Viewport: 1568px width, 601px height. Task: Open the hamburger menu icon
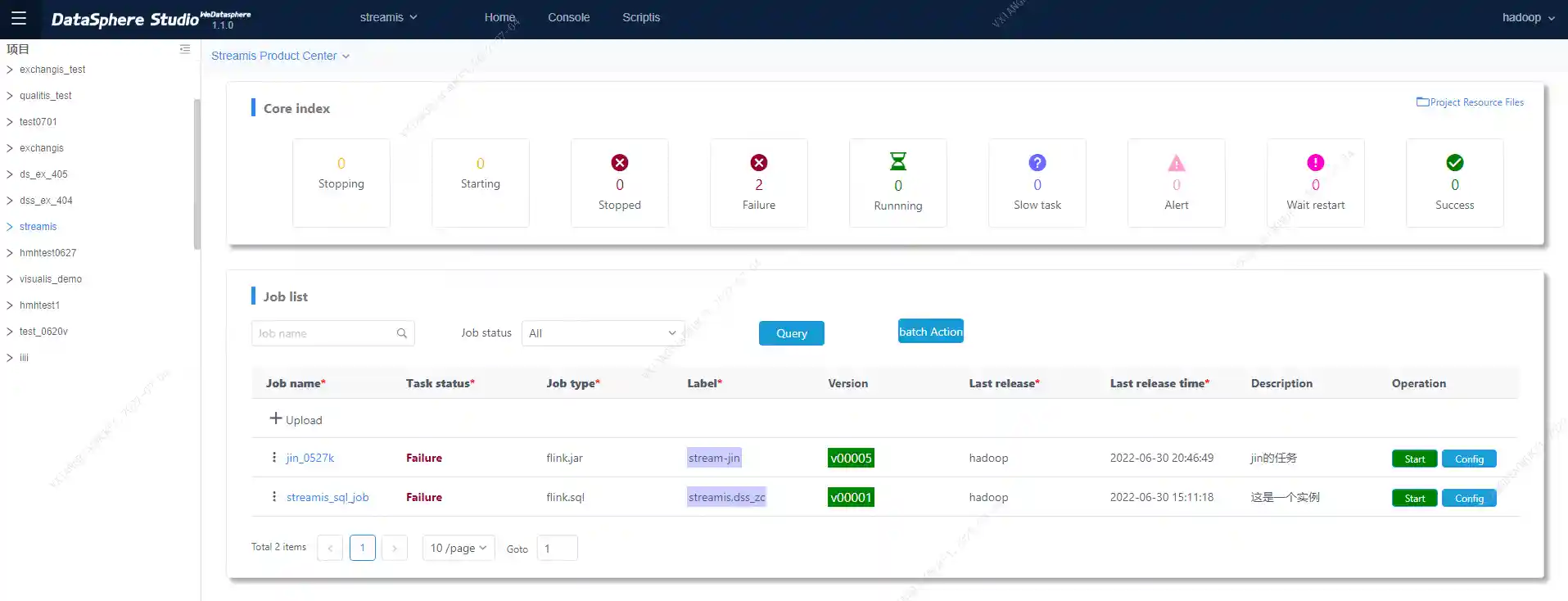click(x=19, y=18)
